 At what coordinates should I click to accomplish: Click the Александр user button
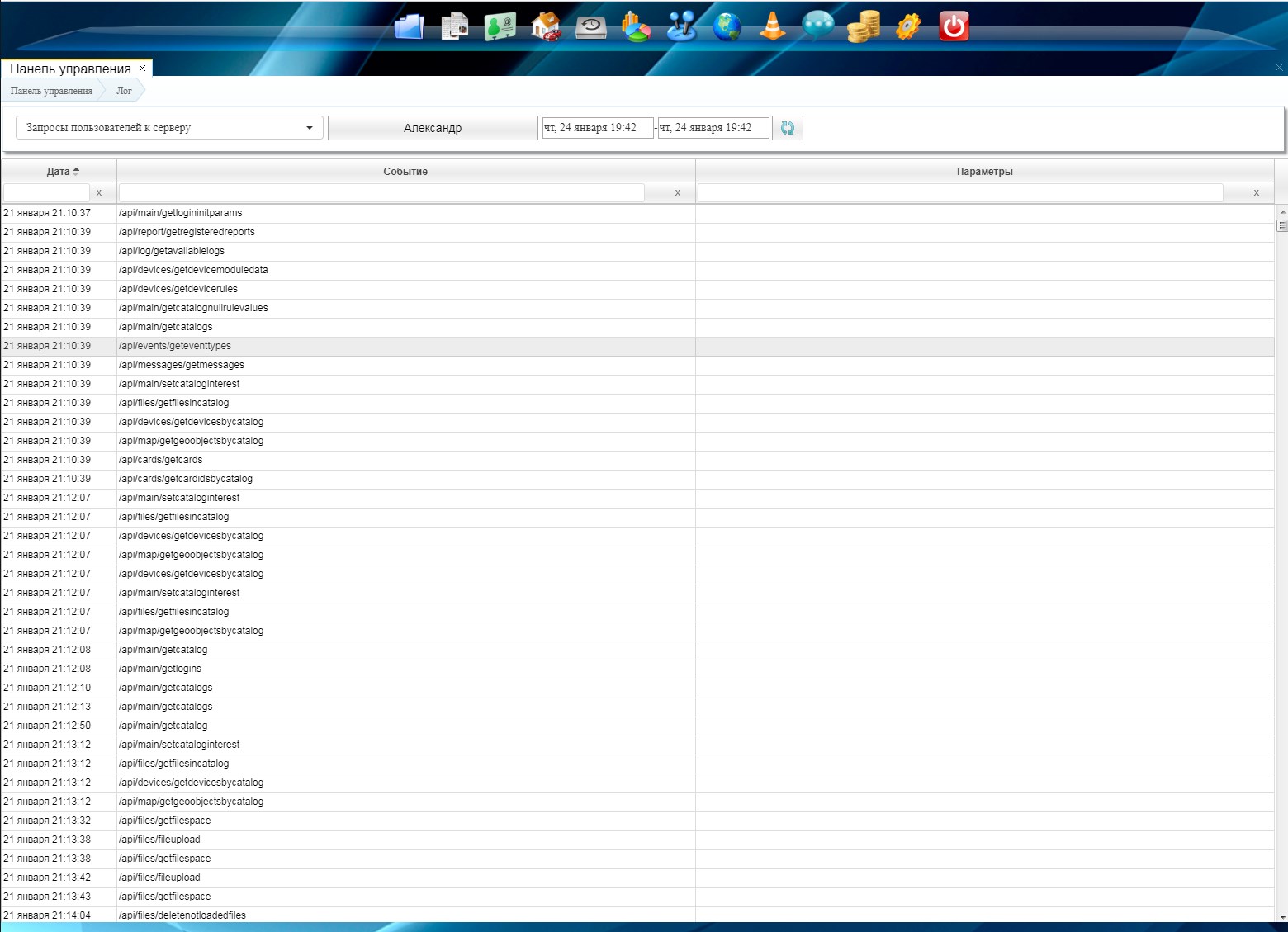(x=433, y=128)
